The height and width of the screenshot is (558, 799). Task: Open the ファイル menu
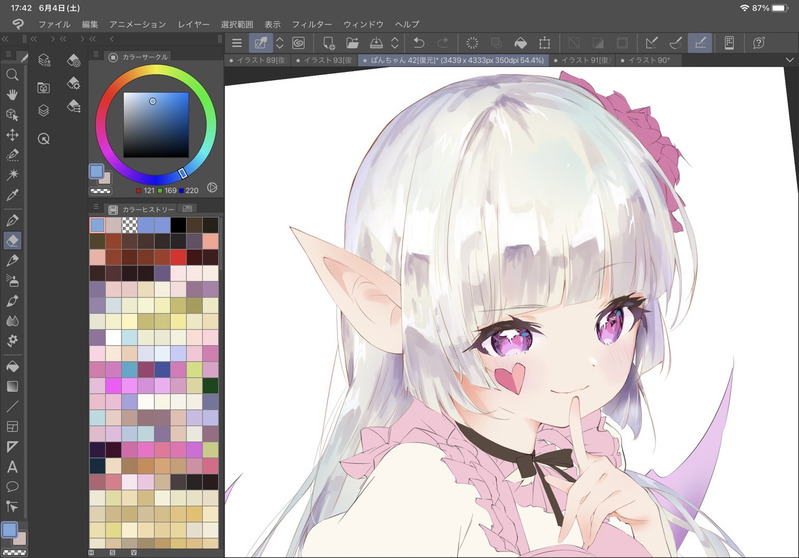pyautogui.click(x=54, y=24)
